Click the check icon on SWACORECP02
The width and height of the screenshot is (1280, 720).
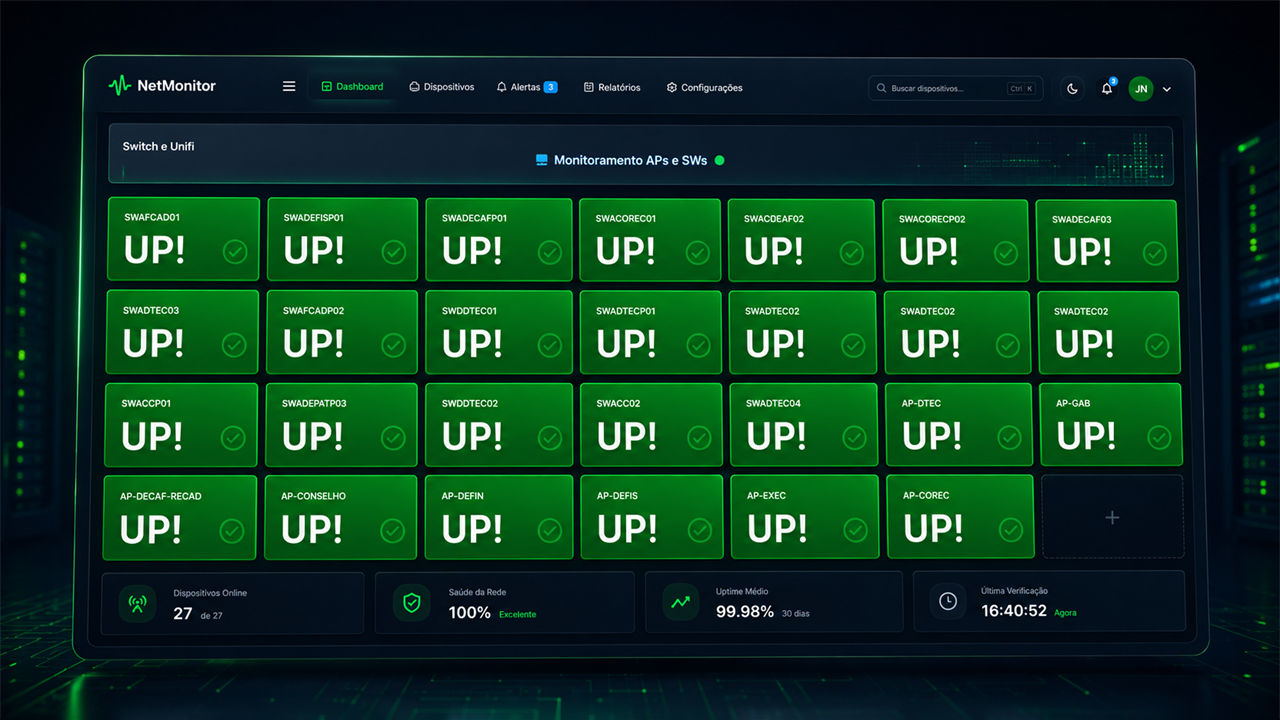coord(1006,252)
